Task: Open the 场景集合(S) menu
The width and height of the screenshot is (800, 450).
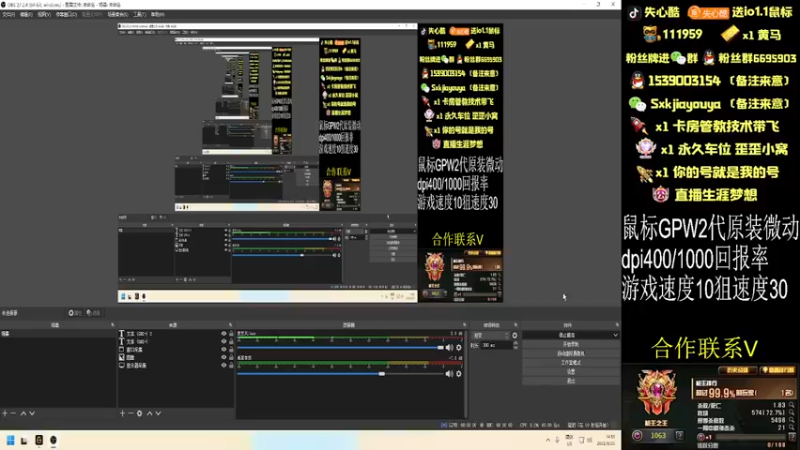Action: pos(118,14)
